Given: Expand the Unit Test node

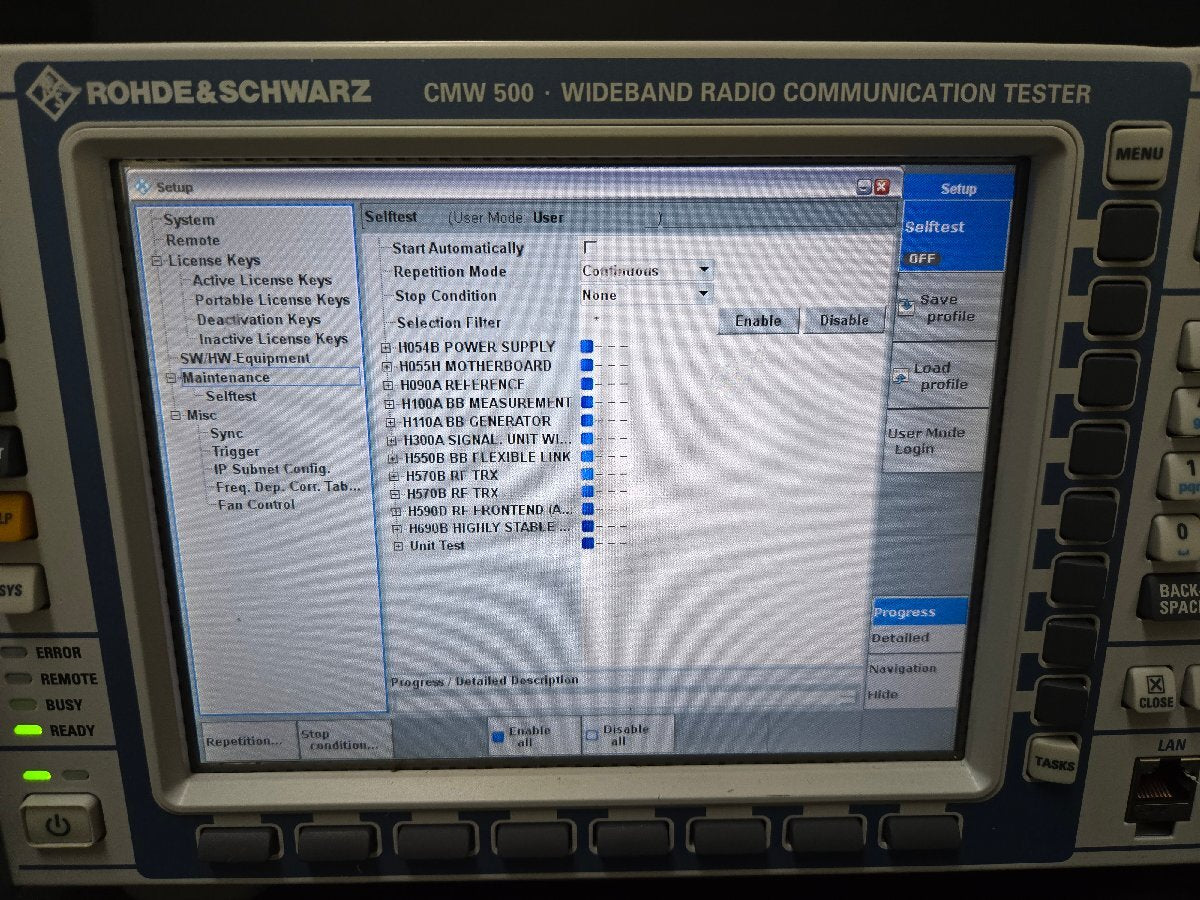Looking at the screenshot, I should click(398, 546).
